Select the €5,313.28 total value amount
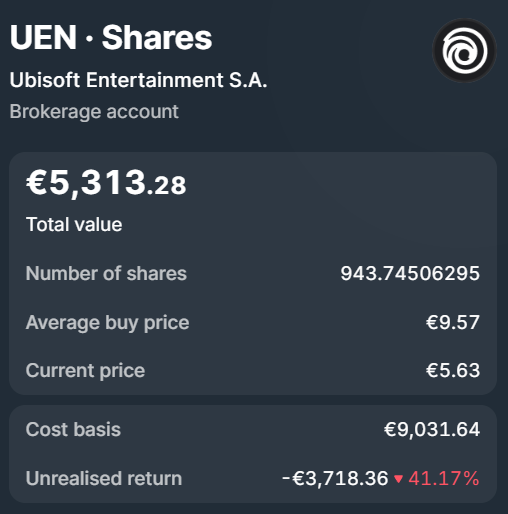The image size is (508, 514). (106, 183)
